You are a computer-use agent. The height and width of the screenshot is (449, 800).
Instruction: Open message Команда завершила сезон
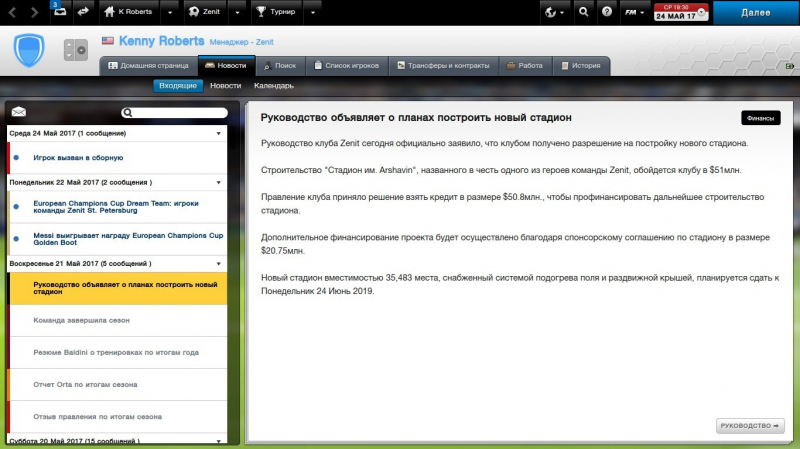117,320
